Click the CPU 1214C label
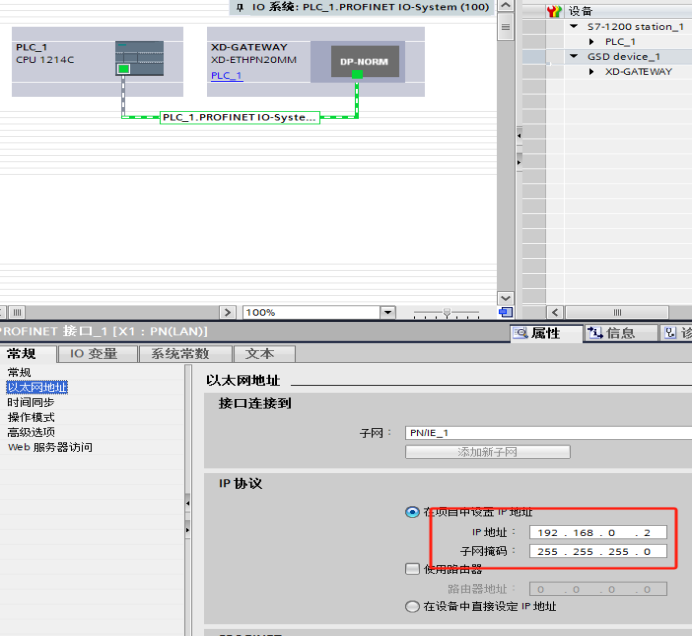The image size is (692, 636). tap(45, 60)
